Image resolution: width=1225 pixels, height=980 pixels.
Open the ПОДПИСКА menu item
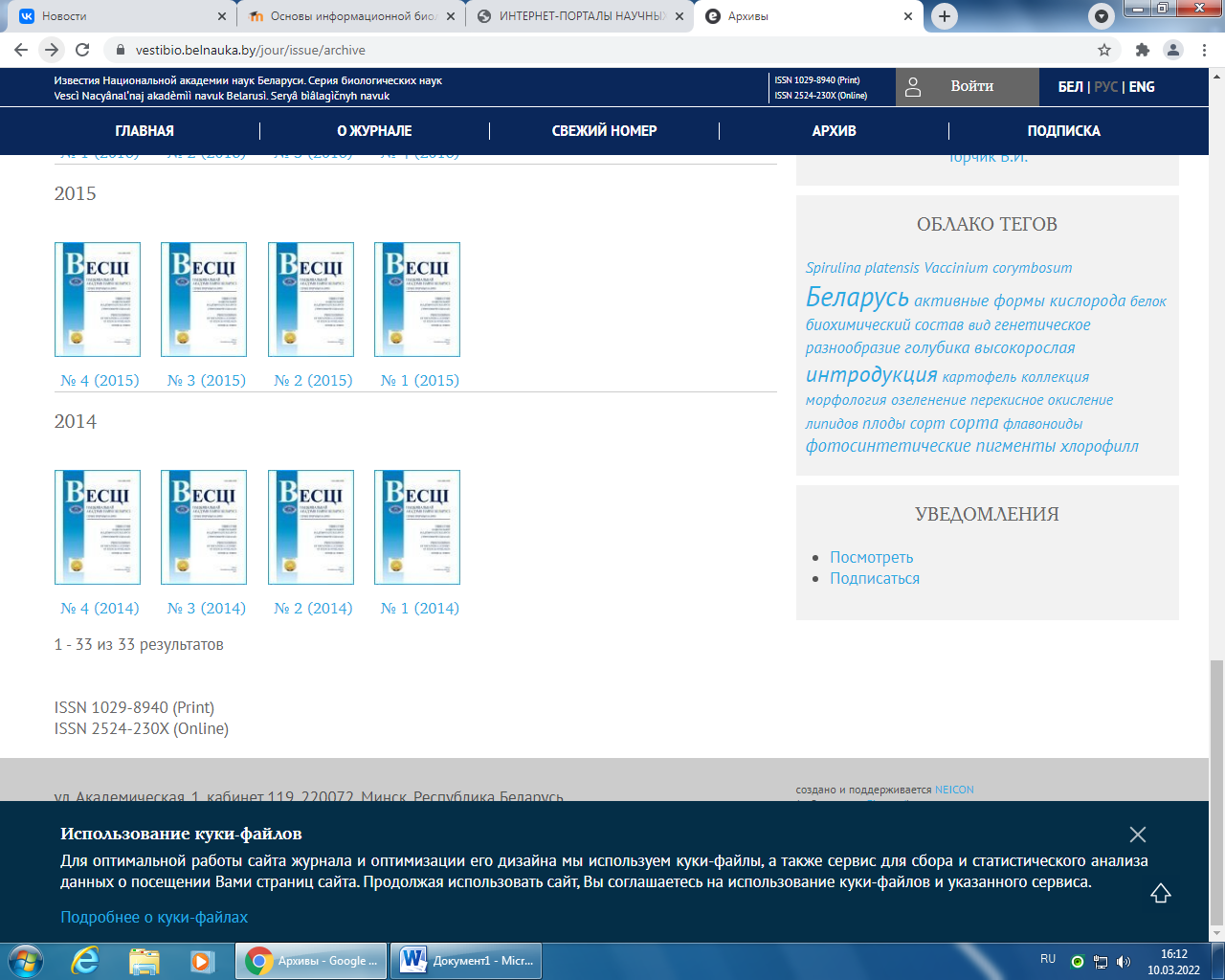pos(1063,131)
